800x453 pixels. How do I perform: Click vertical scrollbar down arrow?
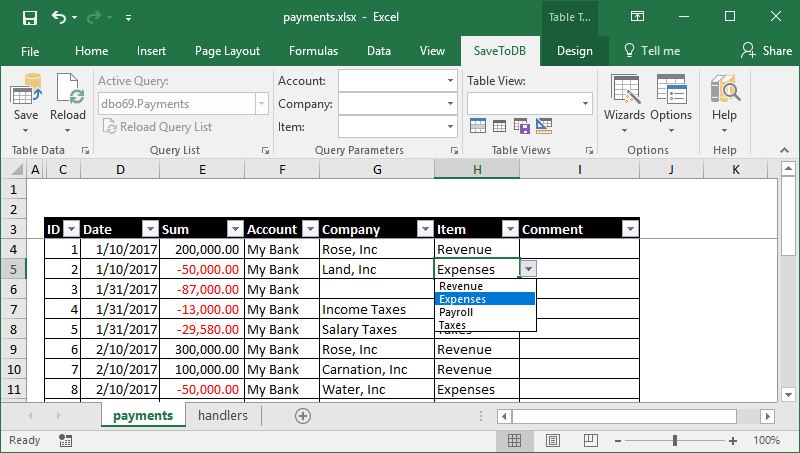(x=788, y=394)
